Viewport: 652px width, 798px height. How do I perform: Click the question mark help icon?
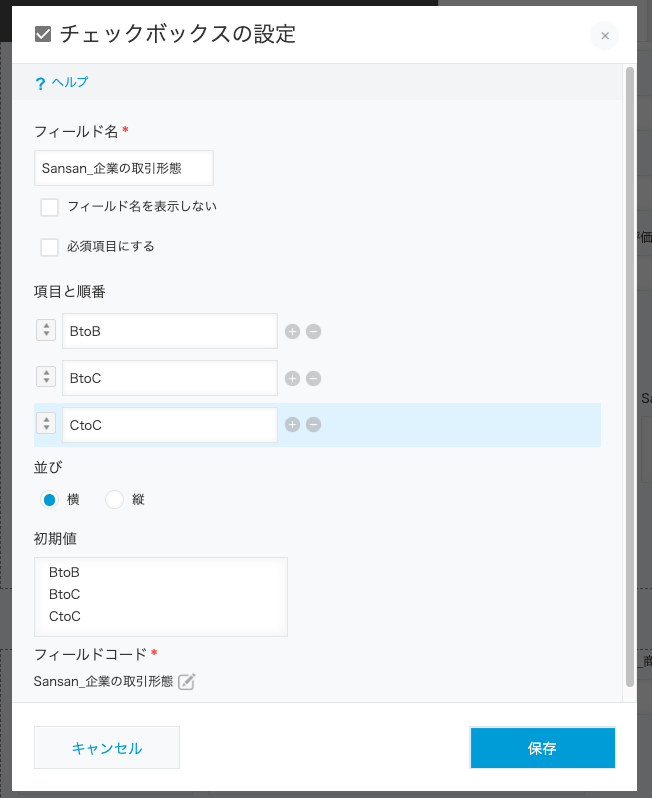click(40, 83)
